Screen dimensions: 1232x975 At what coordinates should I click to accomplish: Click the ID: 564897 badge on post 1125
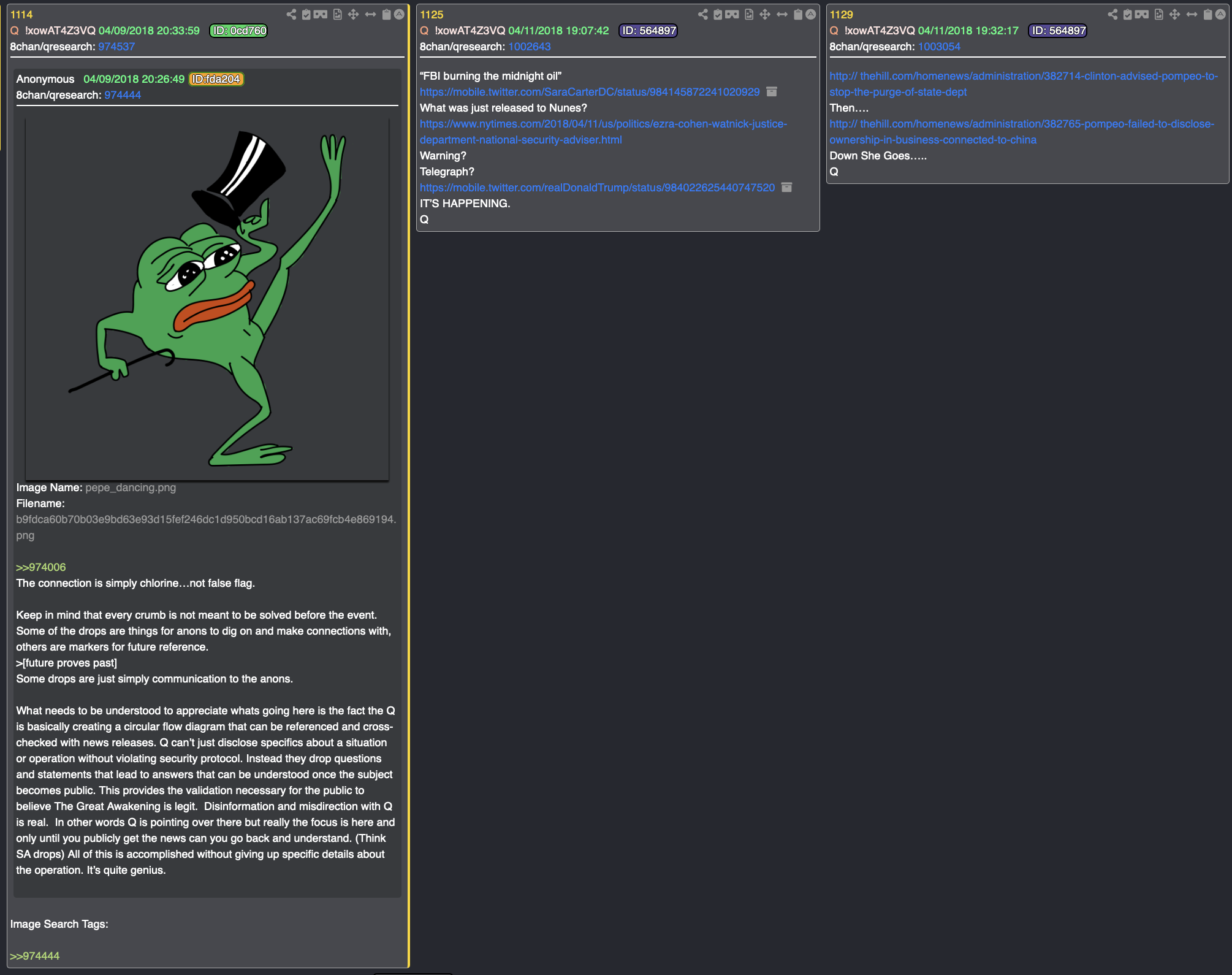click(648, 31)
